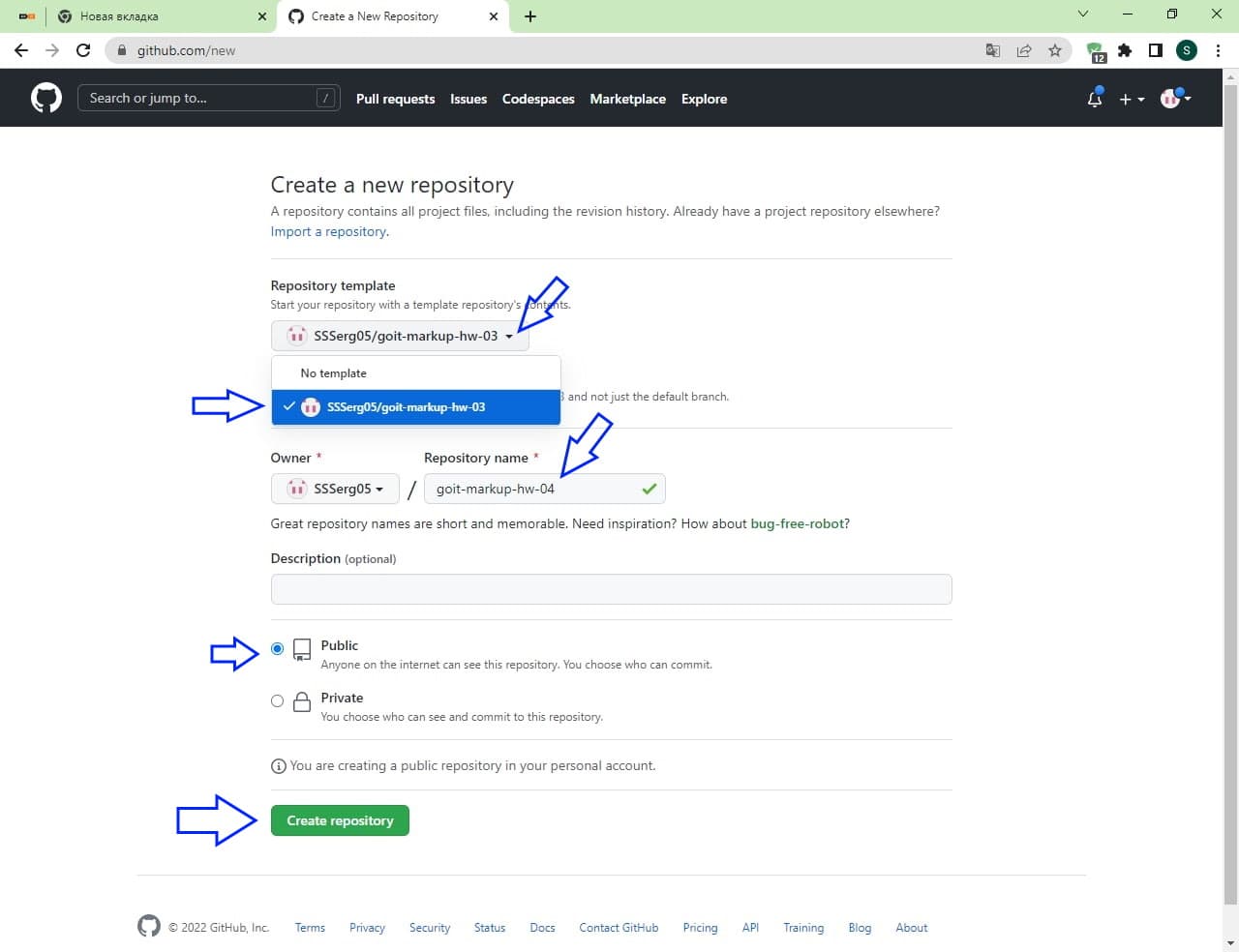The width and height of the screenshot is (1239, 952).
Task: Click suggested name bug-free-robot
Action: pos(799,523)
